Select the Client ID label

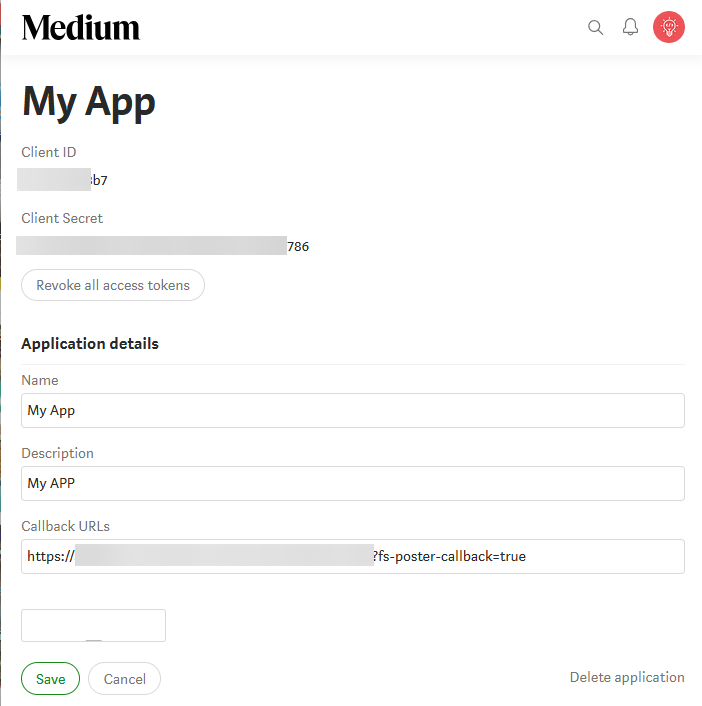(49, 152)
